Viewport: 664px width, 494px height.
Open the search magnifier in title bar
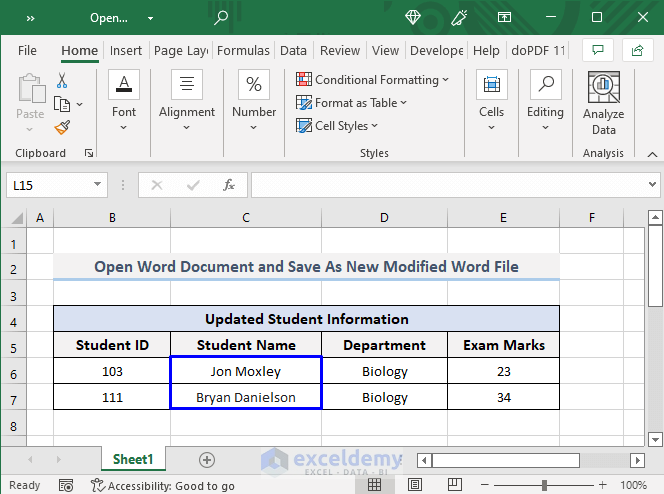tap(221, 17)
